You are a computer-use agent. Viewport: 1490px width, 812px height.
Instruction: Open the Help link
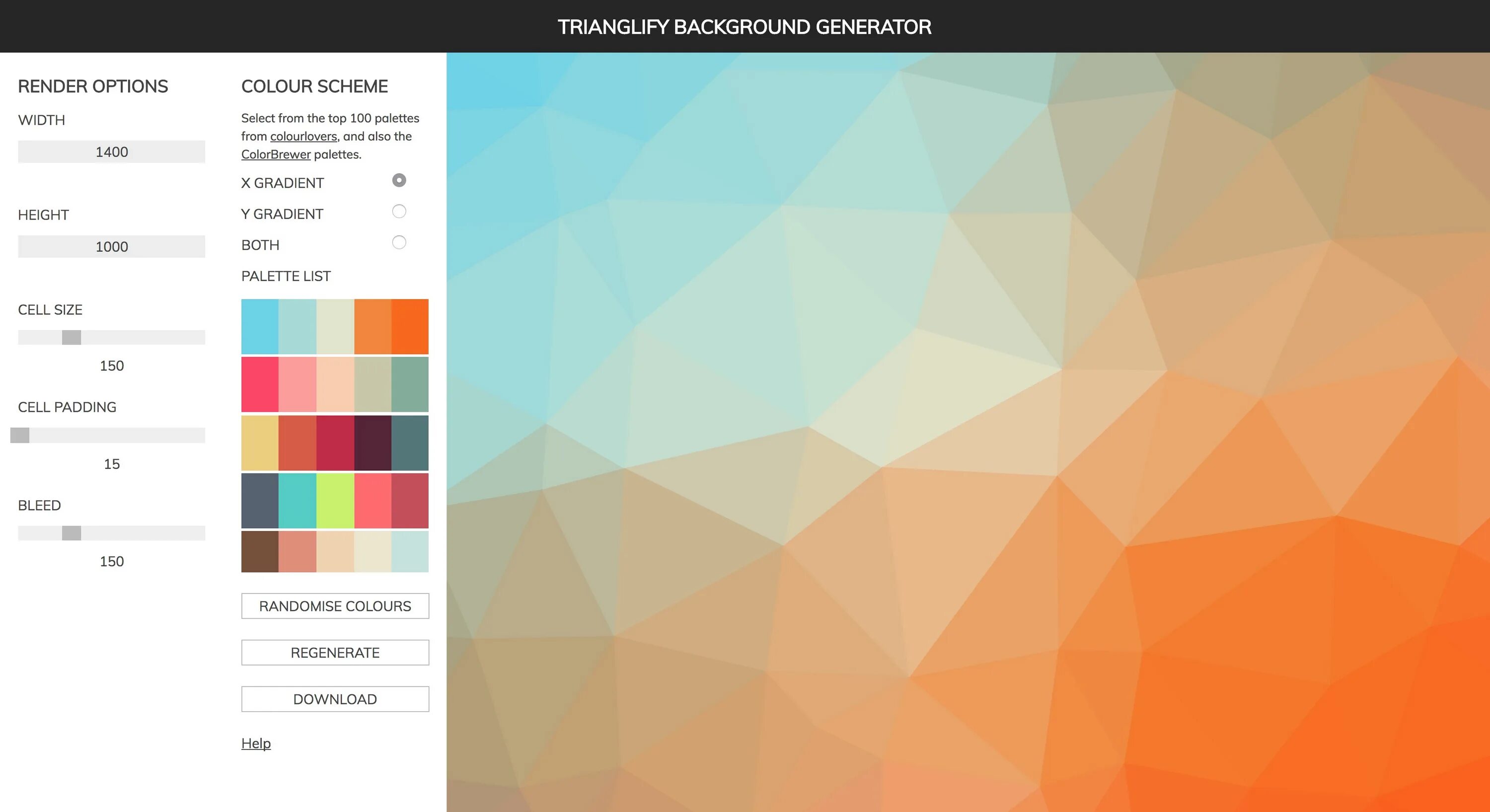256,743
